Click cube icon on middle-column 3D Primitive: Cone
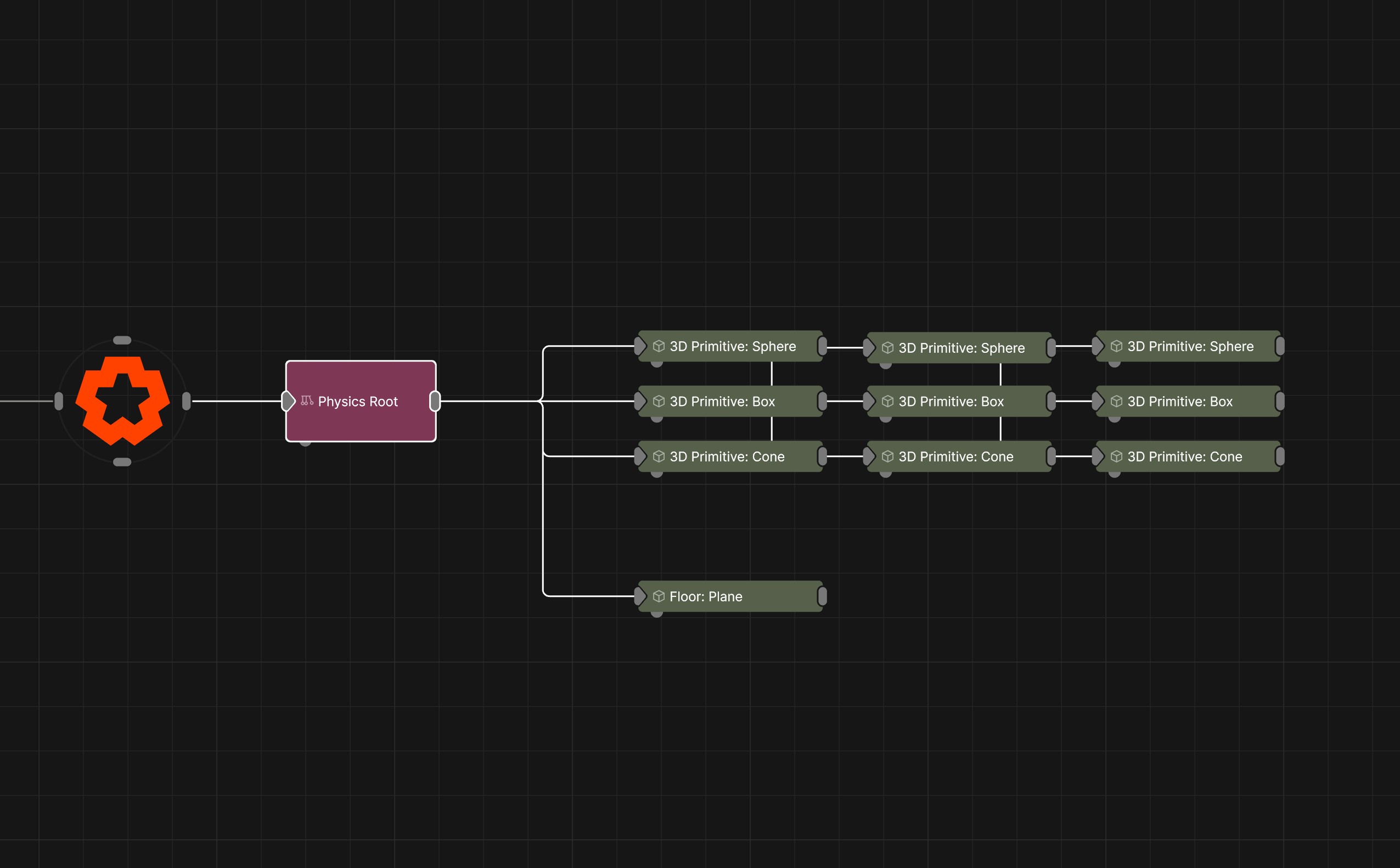1400x868 pixels. point(887,456)
